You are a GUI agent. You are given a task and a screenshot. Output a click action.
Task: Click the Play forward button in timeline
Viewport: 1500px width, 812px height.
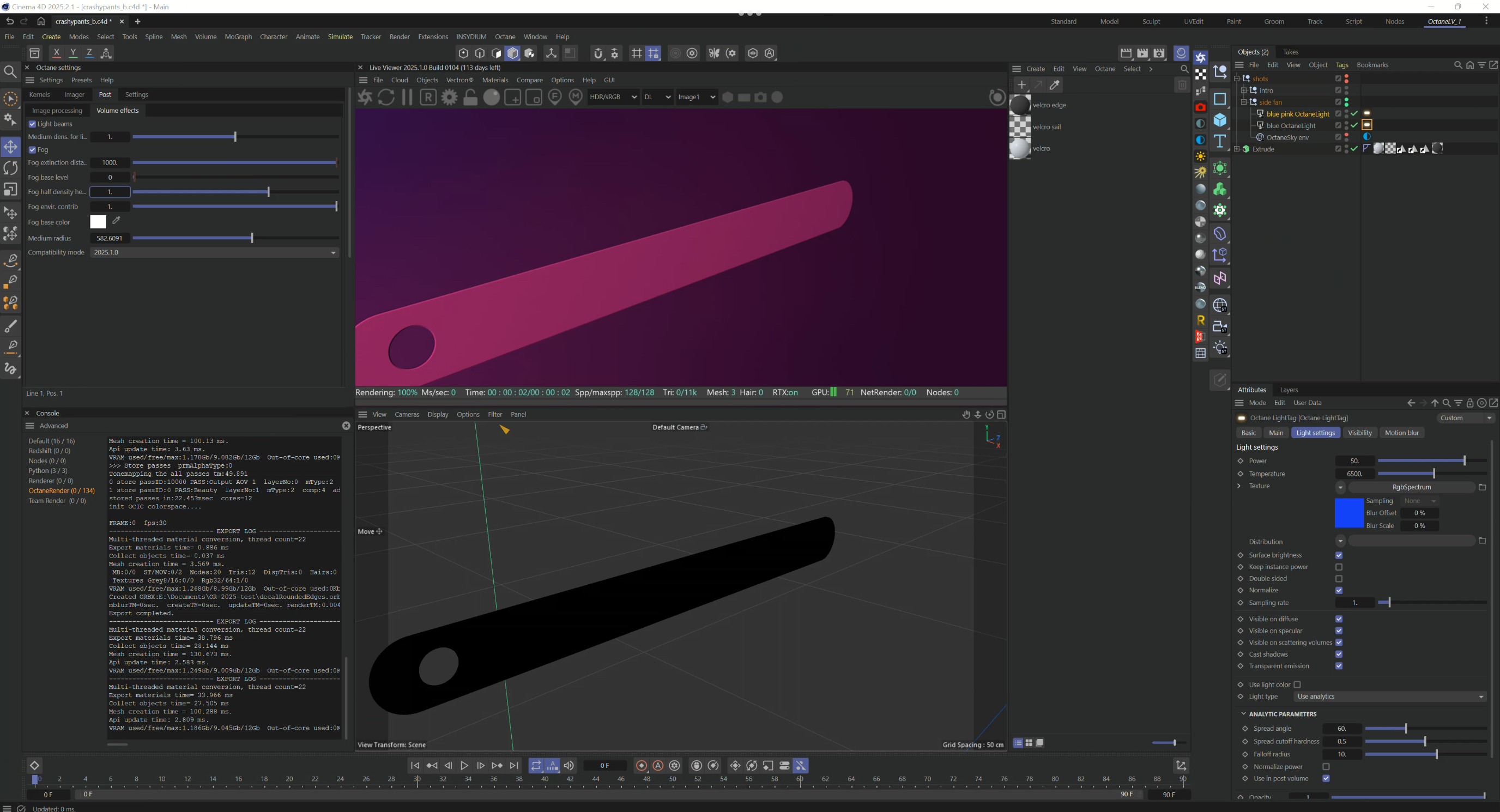pyautogui.click(x=464, y=766)
